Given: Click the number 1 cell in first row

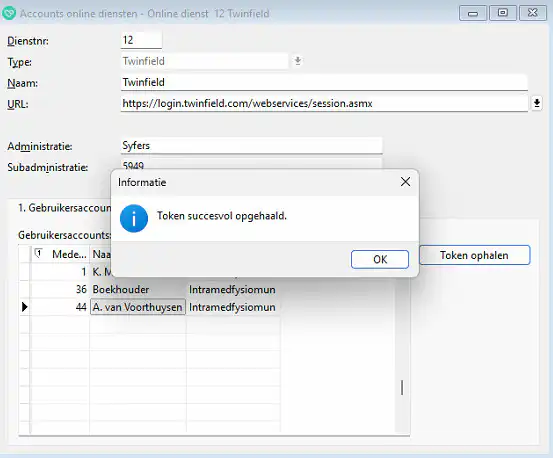Looking at the screenshot, I should [60, 272].
